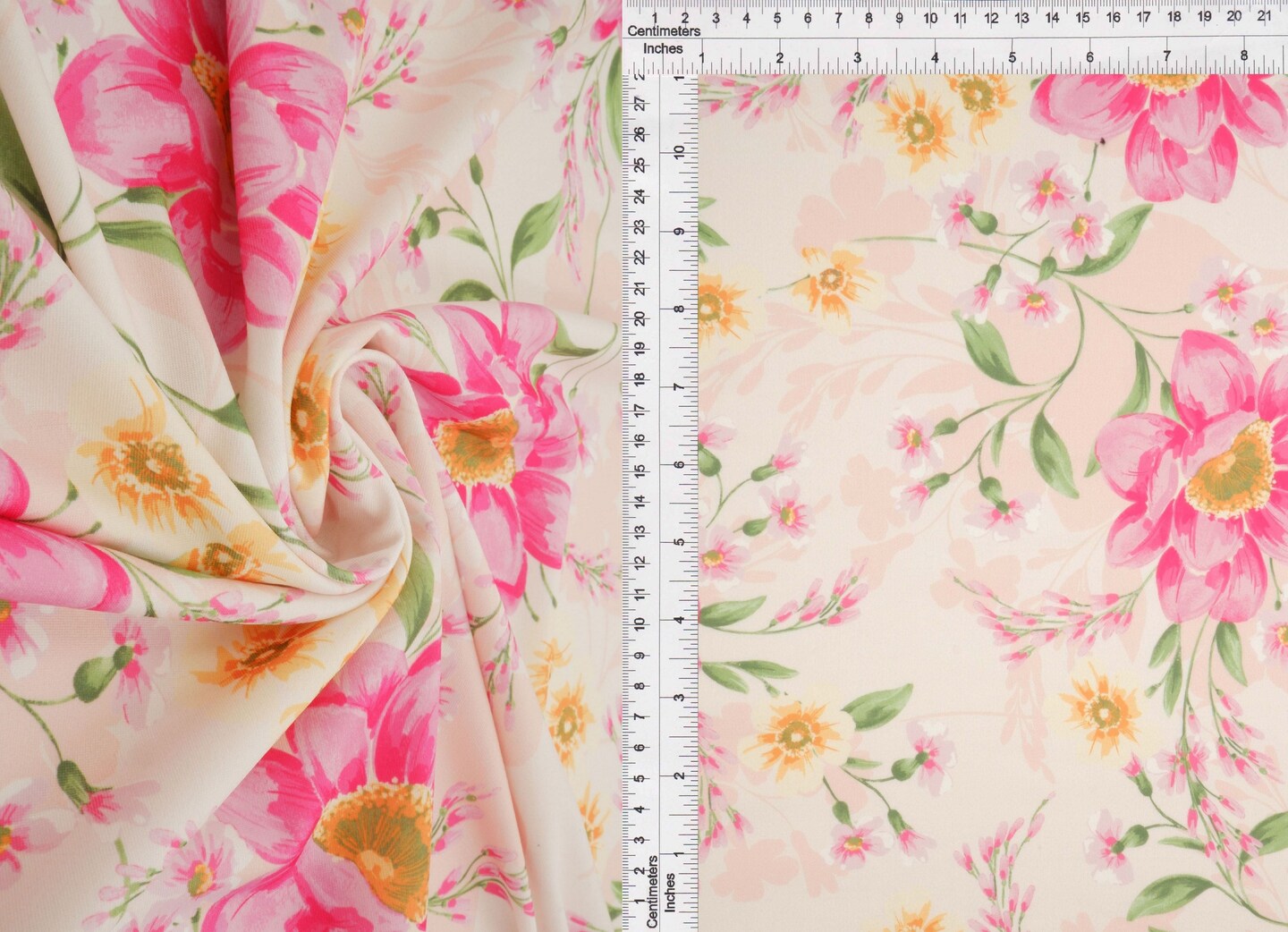Select the 27 cm mark on the vertical ruler
The height and width of the screenshot is (932, 1288).
click(x=640, y=105)
